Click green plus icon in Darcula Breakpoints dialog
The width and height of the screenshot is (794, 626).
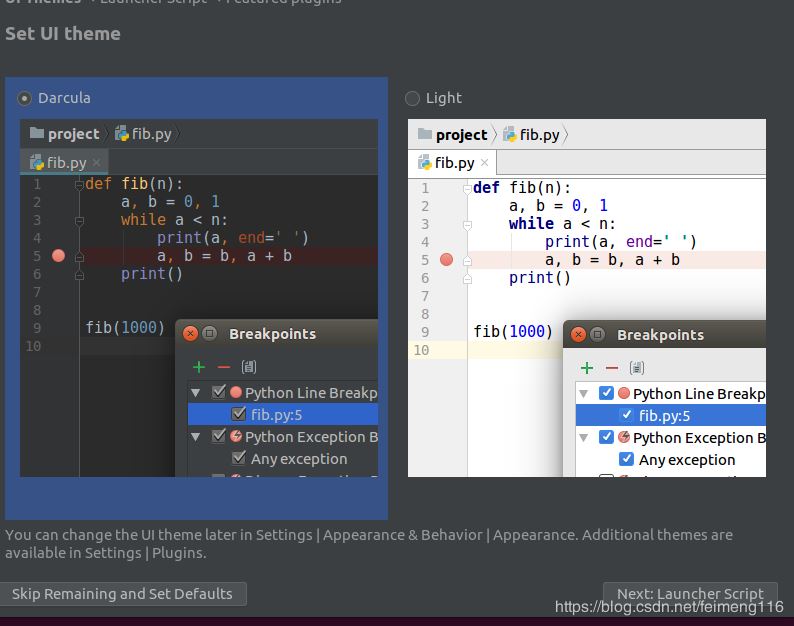(x=199, y=367)
